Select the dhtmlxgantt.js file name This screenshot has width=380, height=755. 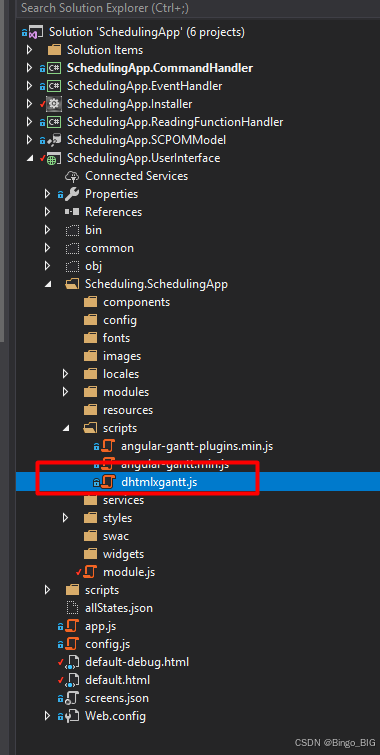tap(159, 482)
